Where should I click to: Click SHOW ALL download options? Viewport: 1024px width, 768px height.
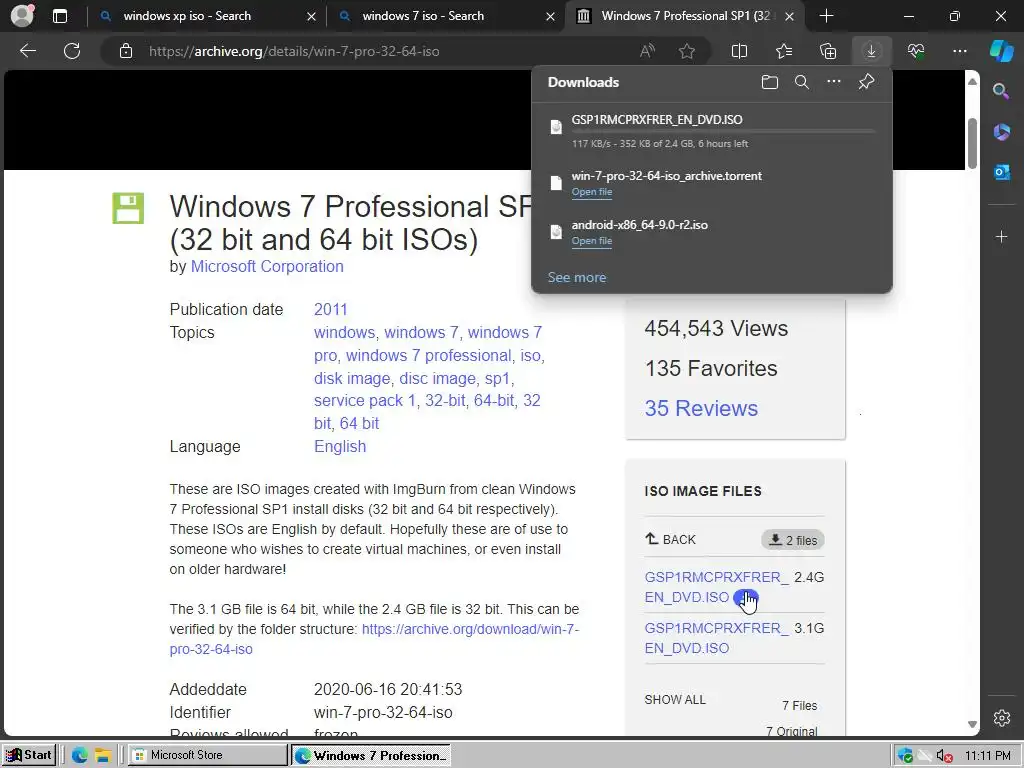pyautogui.click(x=675, y=699)
